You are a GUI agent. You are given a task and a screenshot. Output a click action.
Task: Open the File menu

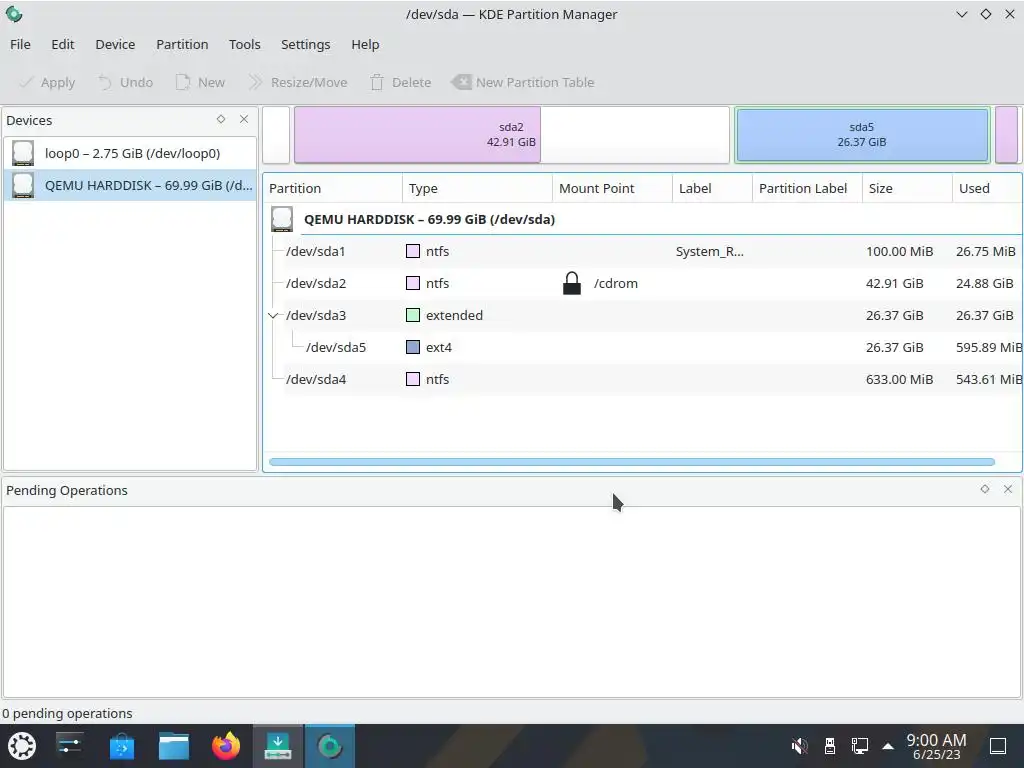coord(20,44)
